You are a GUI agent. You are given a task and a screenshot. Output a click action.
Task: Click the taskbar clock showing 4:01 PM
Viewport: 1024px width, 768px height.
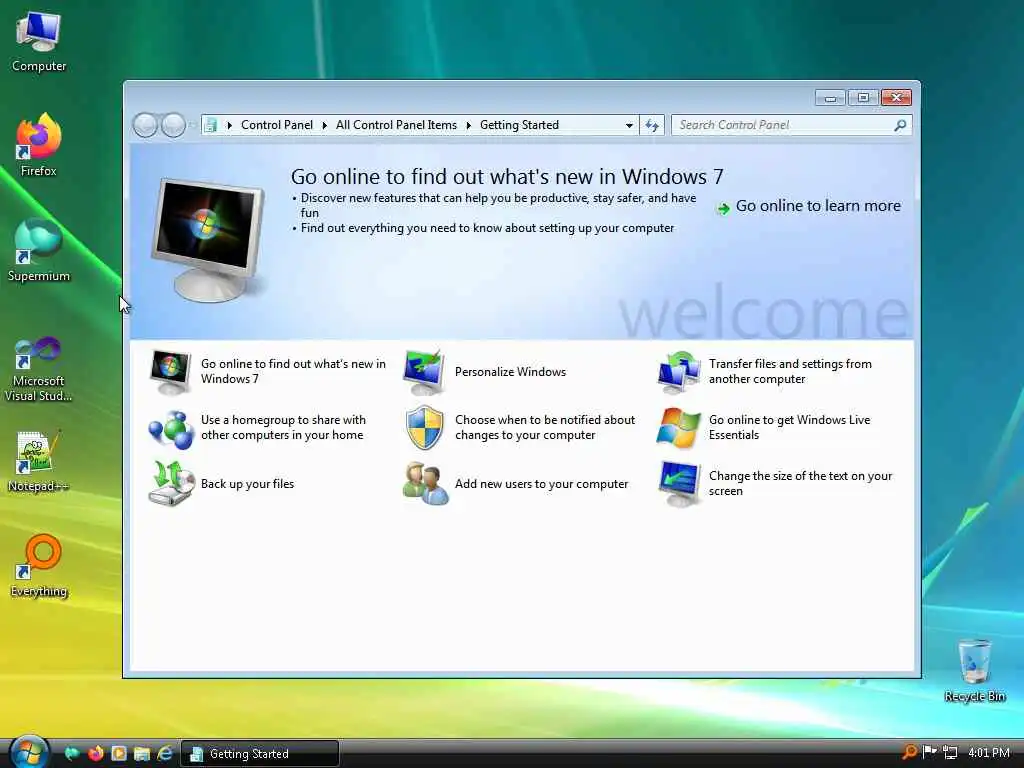point(989,753)
